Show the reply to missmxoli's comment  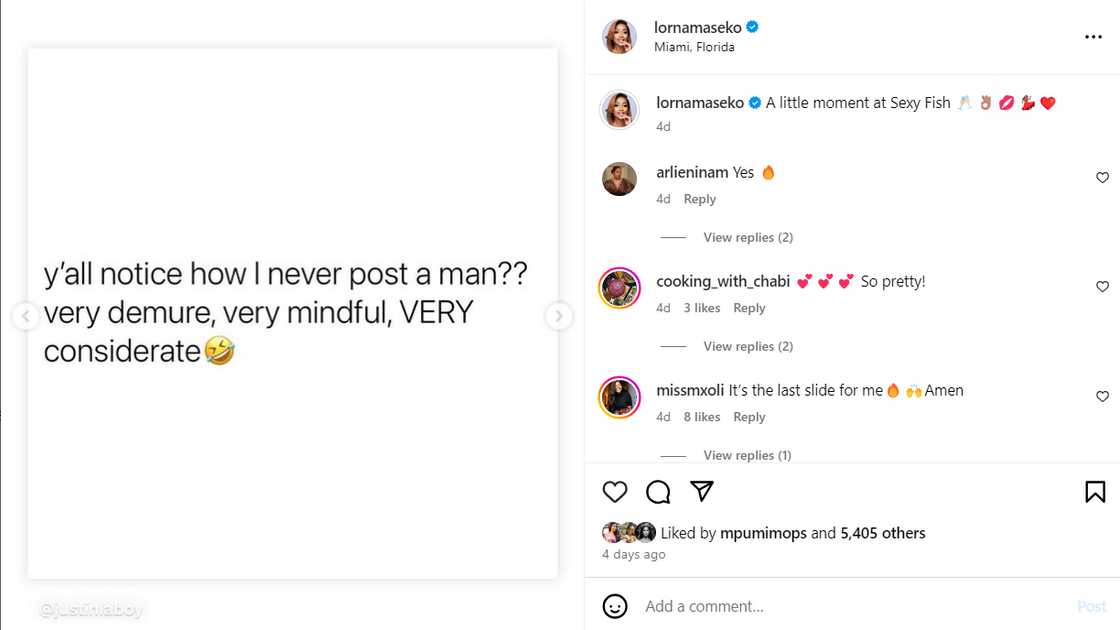[x=748, y=455]
